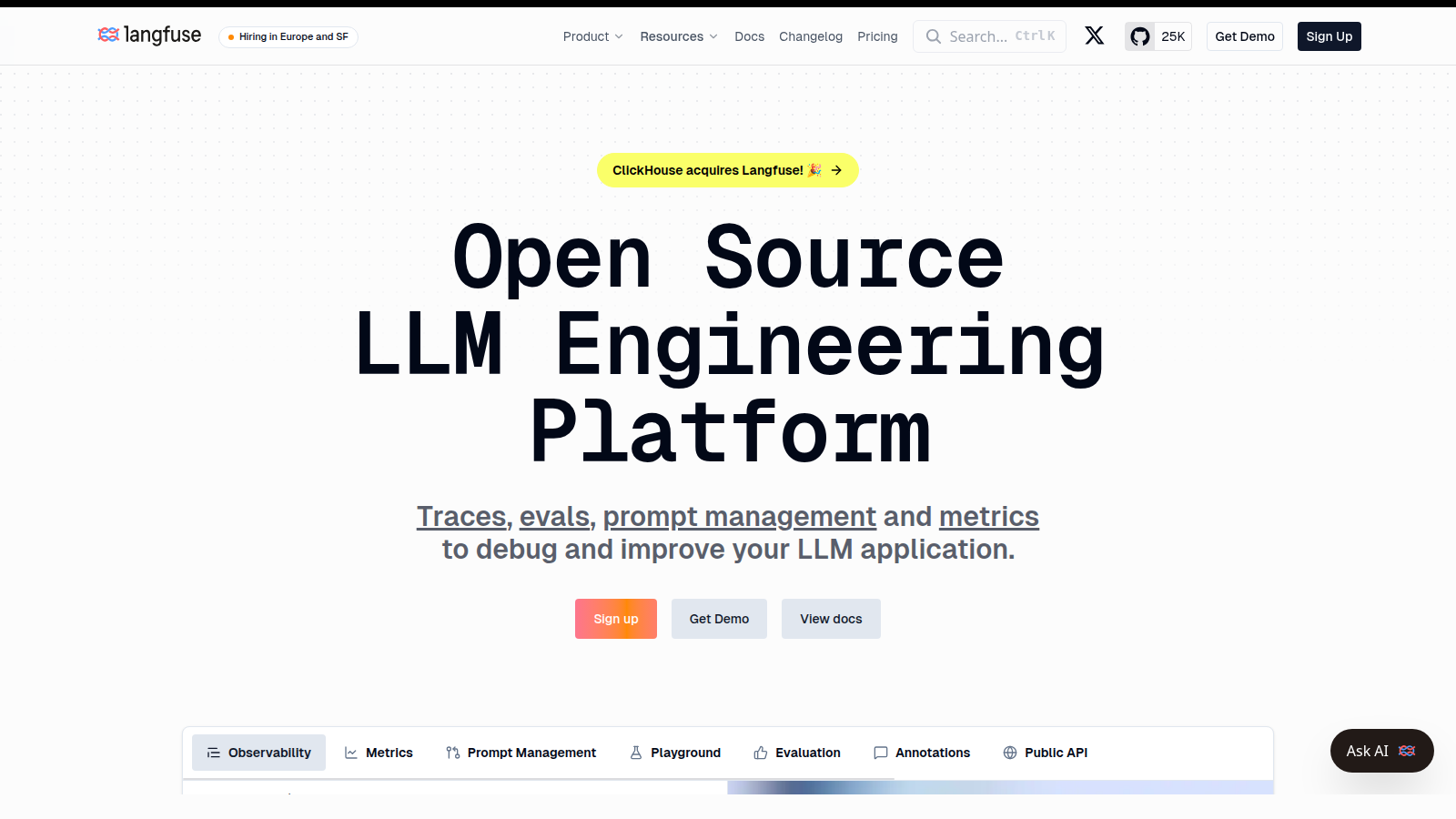Switch to the Annotations tab
This screenshot has height=819, width=1456.
click(x=922, y=753)
